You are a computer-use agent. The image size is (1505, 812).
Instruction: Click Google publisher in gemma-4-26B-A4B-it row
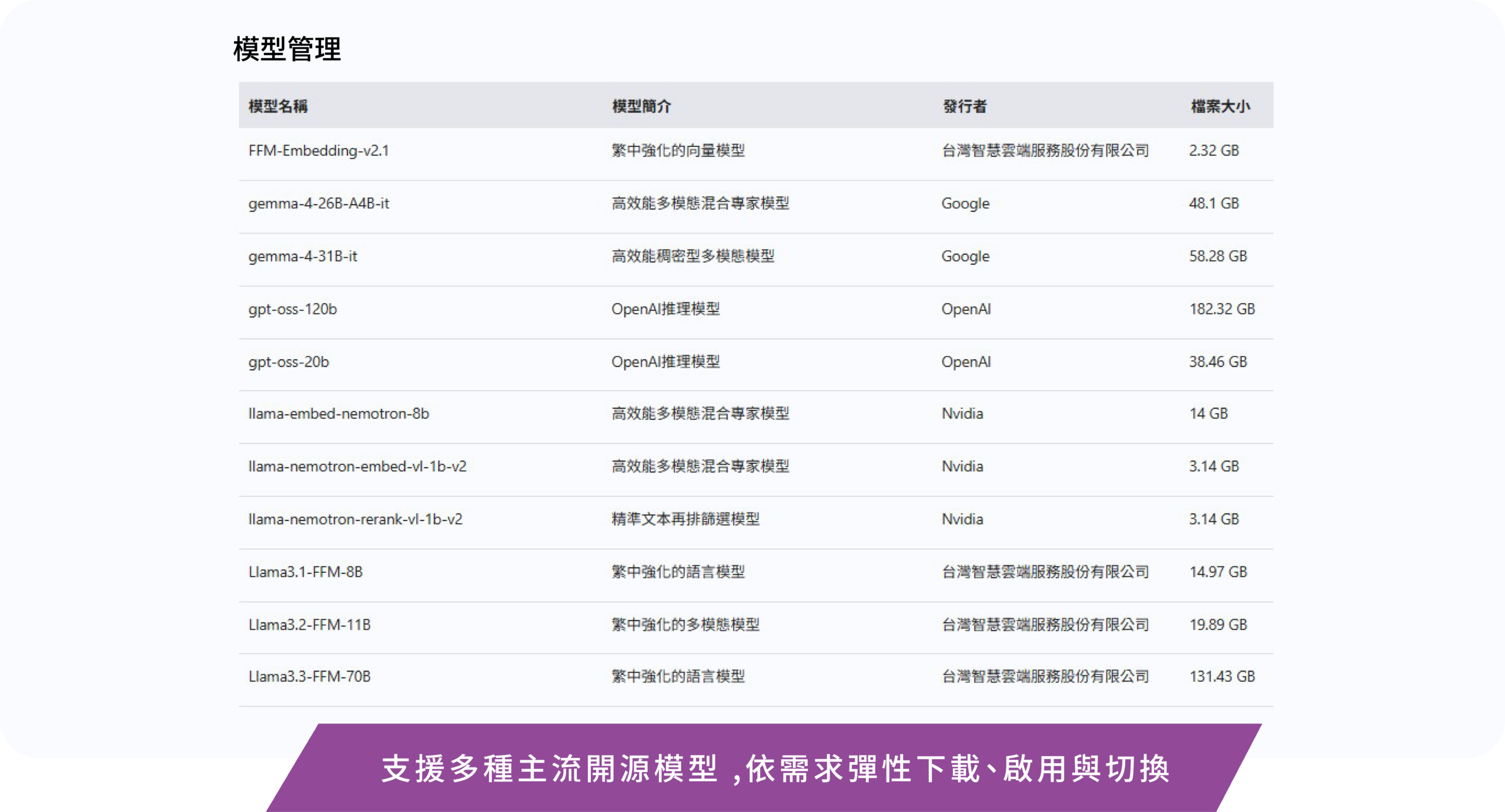(965, 204)
